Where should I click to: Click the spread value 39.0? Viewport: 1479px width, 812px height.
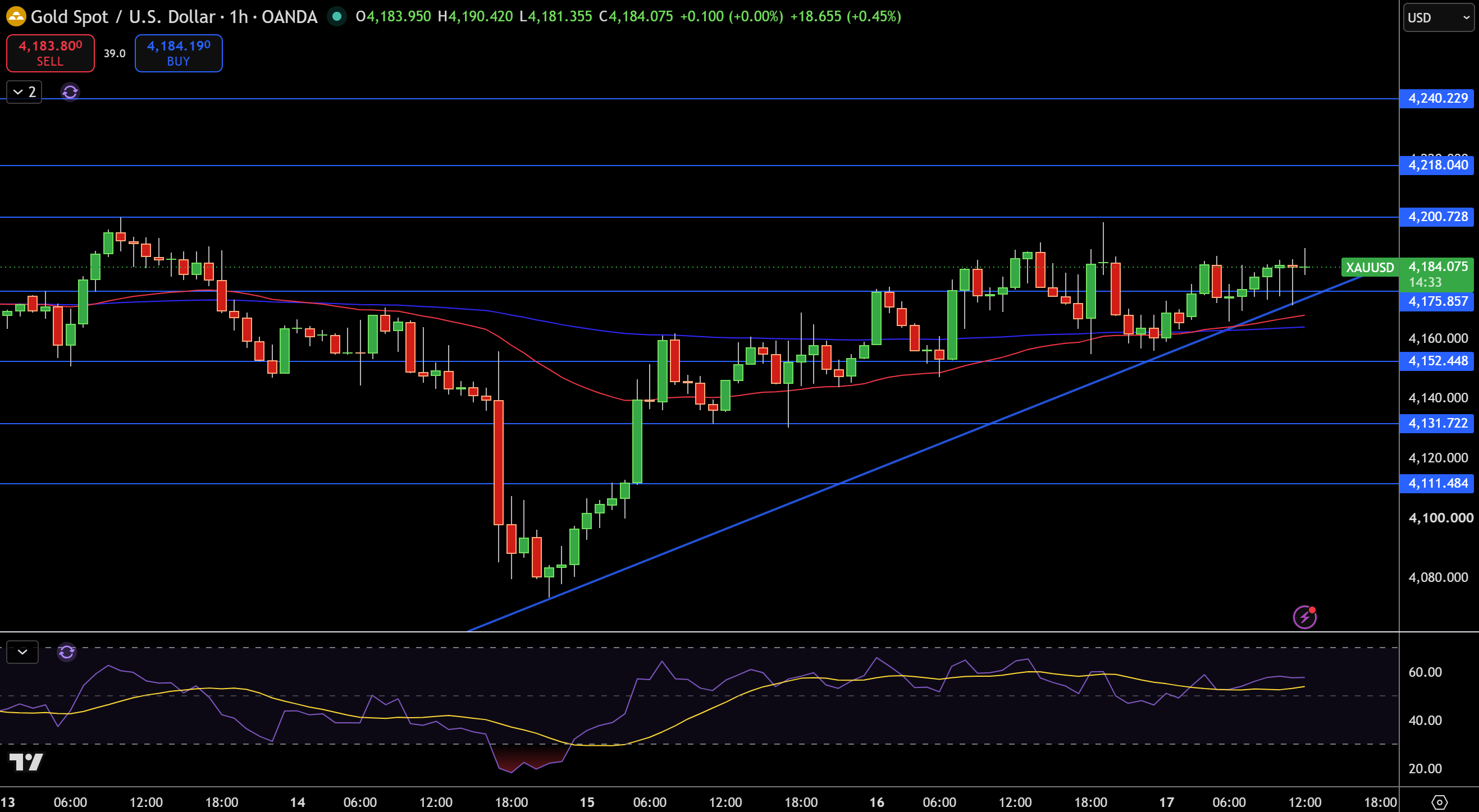[114, 53]
